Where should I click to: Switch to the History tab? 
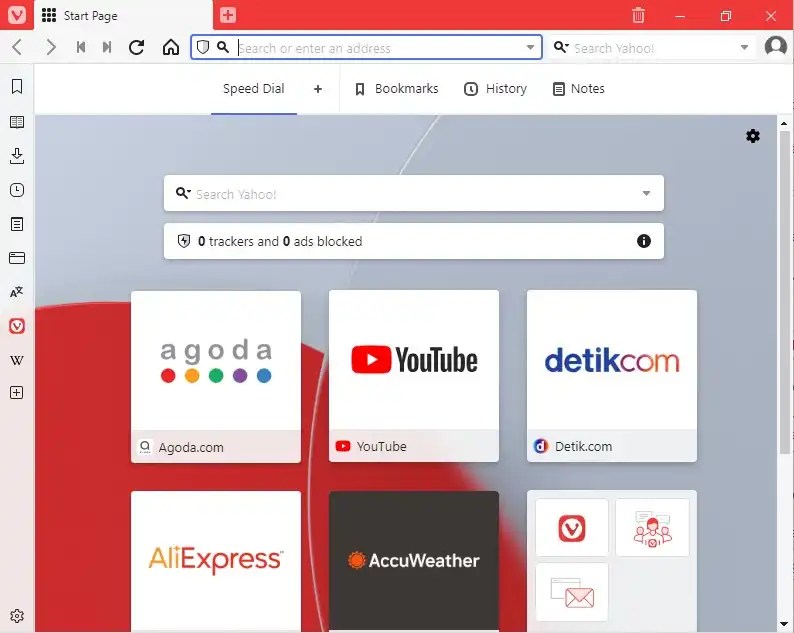tap(495, 89)
